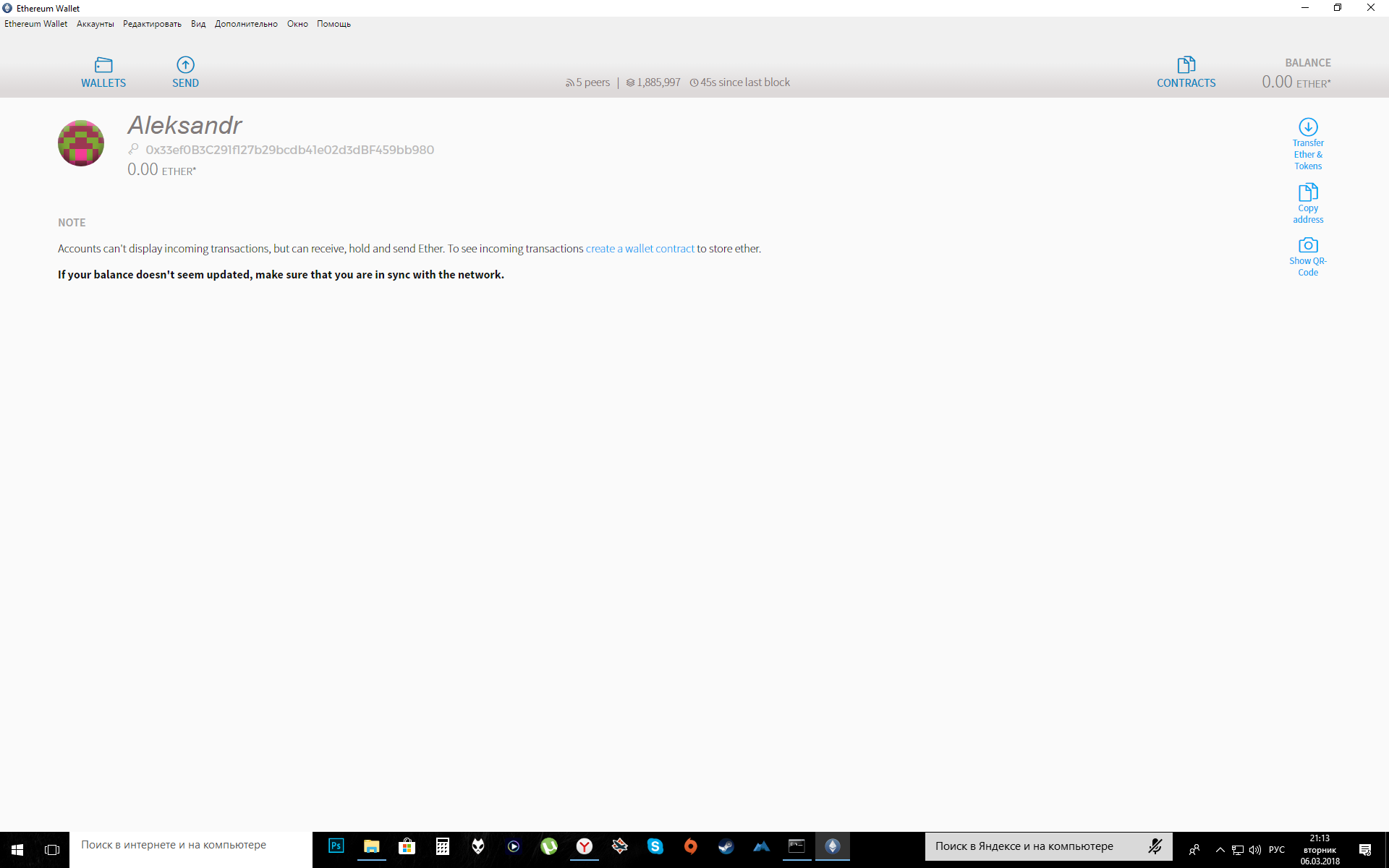Viewport: 1389px width, 868px height.
Task: Launch Photoshop from the taskbar
Action: tap(336, 846)
